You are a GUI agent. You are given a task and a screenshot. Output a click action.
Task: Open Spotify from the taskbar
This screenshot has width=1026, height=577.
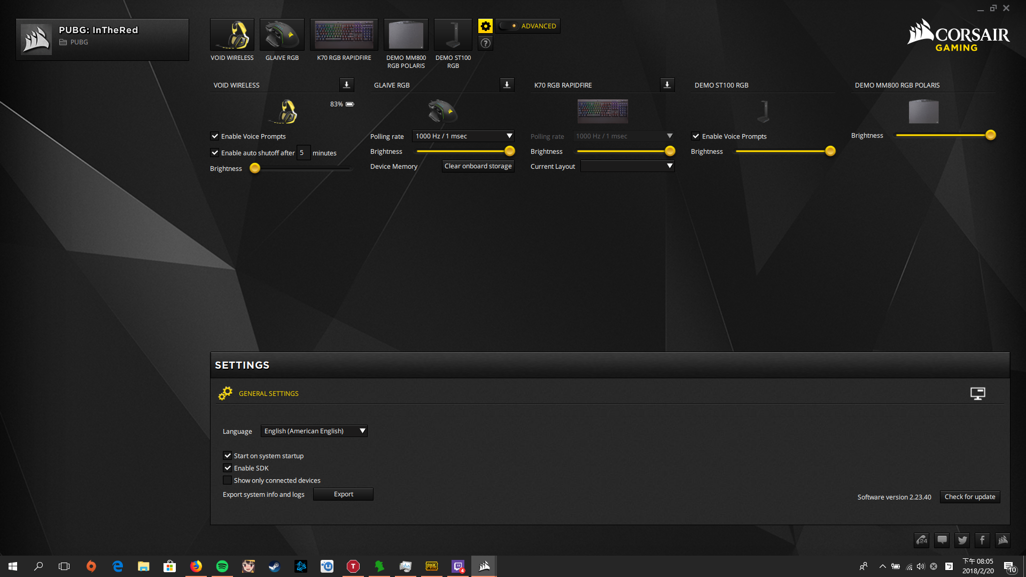point(222,566)
